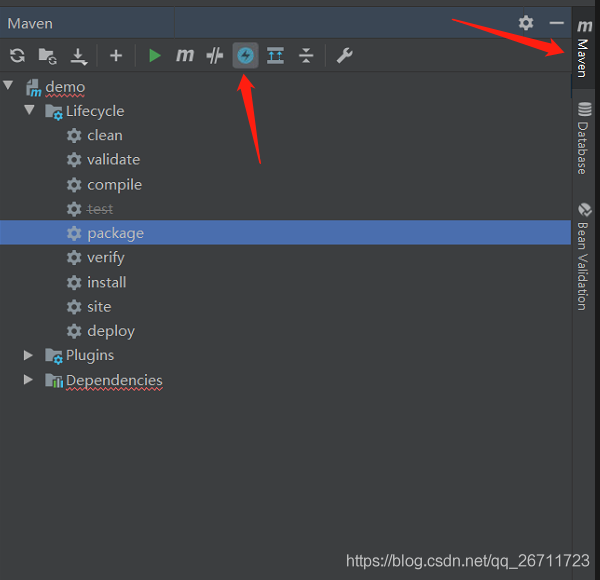
Task: Select the install lifecycle goal
Action: tap(285, 282)
